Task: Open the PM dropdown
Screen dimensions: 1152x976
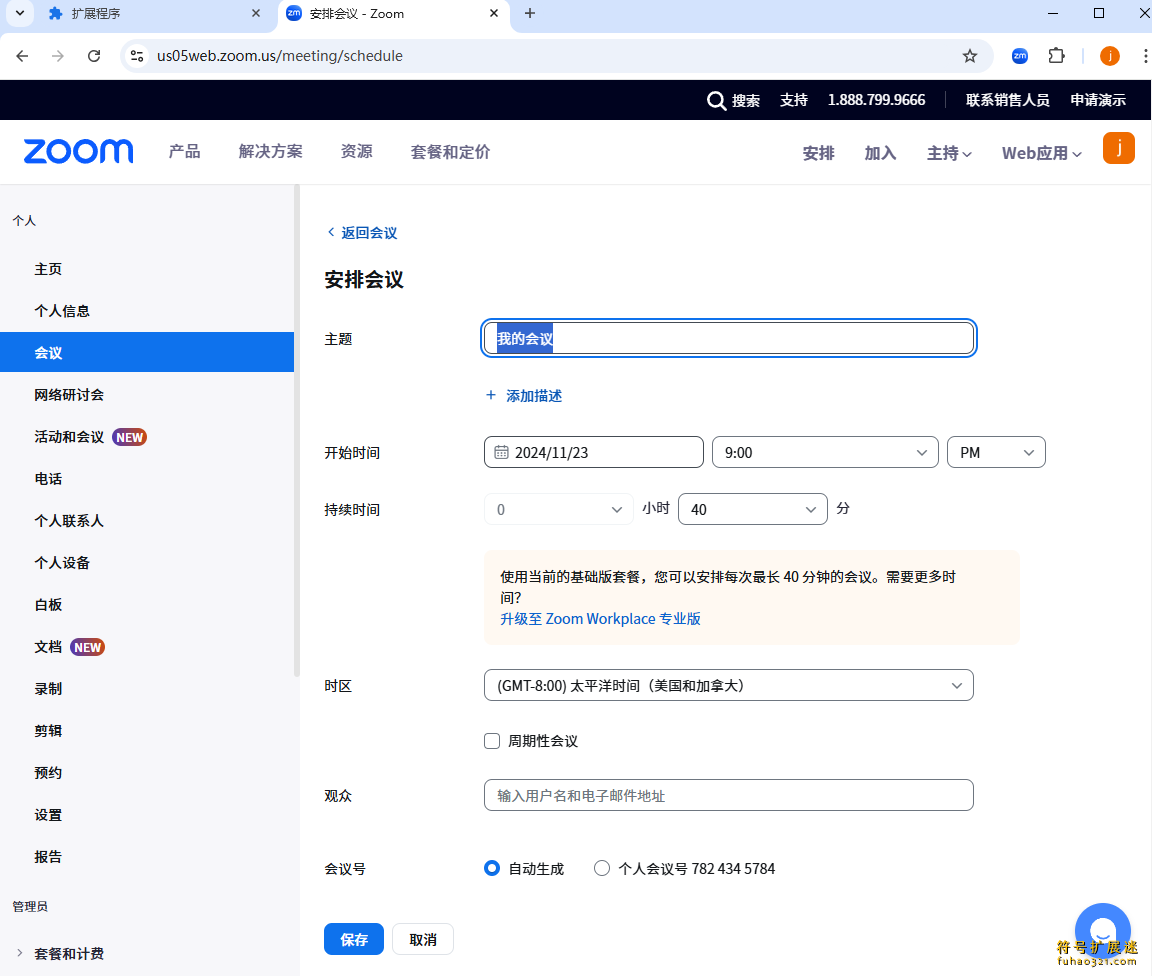Action: [996, 452]
